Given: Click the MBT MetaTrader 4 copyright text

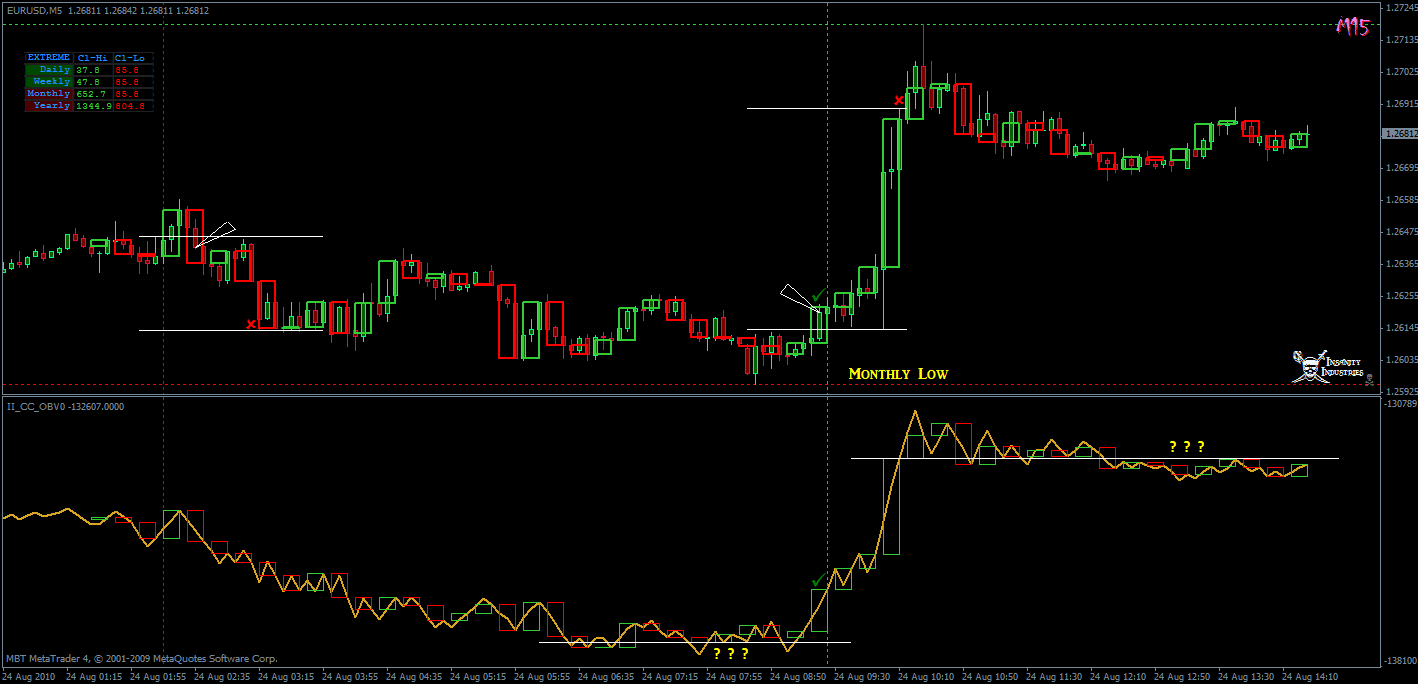Looking at the screenshot, I should pyautogui.click(x=142, y=659).
